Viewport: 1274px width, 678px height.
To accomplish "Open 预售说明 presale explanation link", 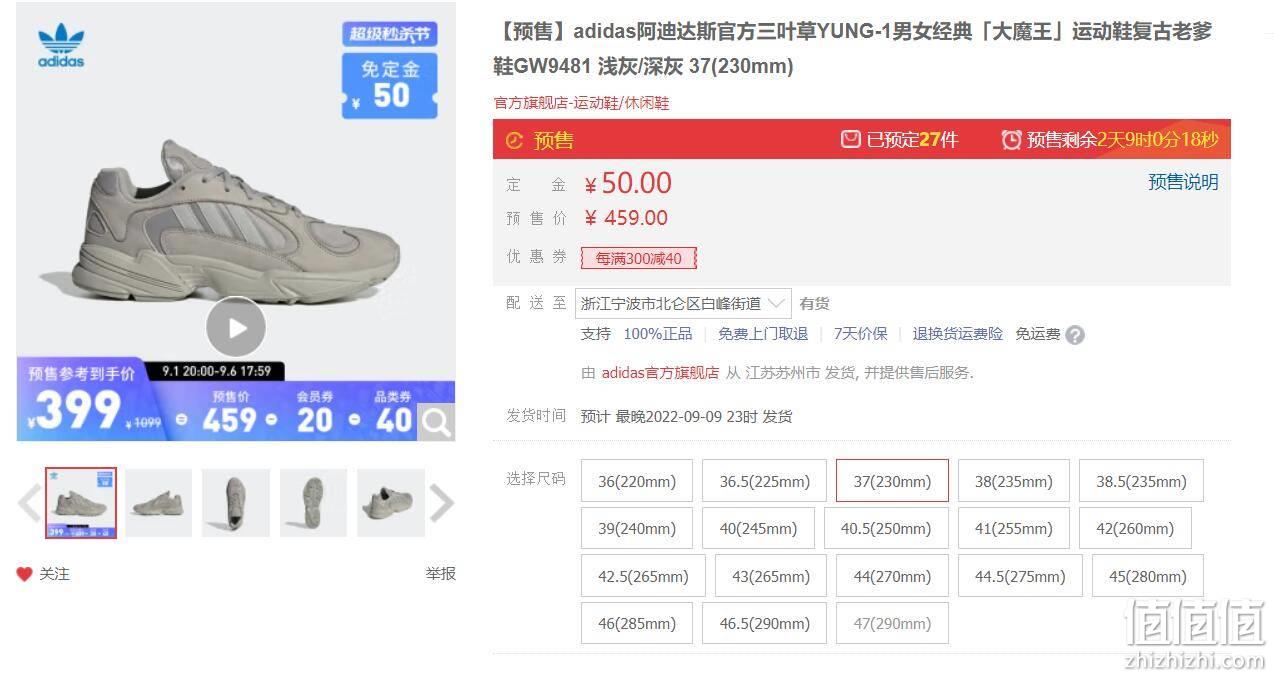I will [x=1183, y=182].
